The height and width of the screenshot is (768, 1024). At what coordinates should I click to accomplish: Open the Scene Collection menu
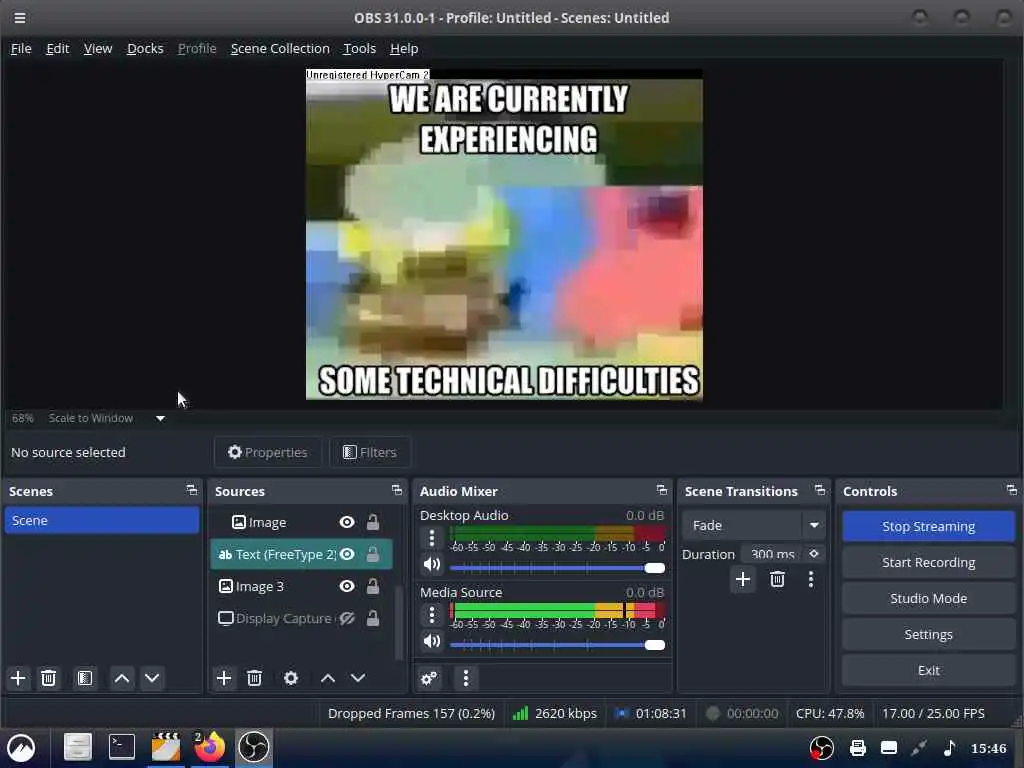coord(280,49)
